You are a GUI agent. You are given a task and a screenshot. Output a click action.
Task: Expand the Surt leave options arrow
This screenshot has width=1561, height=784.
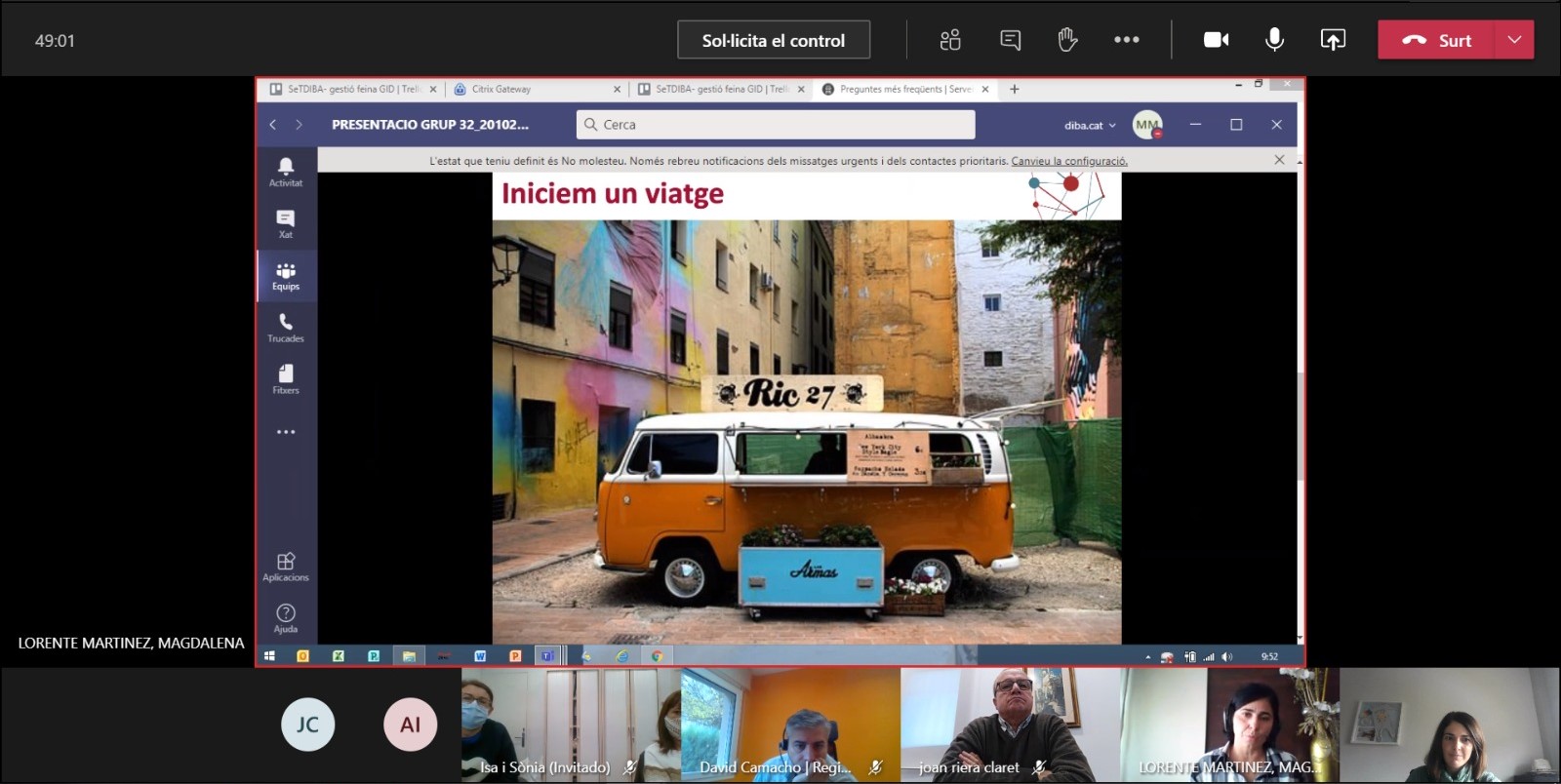[1514, 40]
